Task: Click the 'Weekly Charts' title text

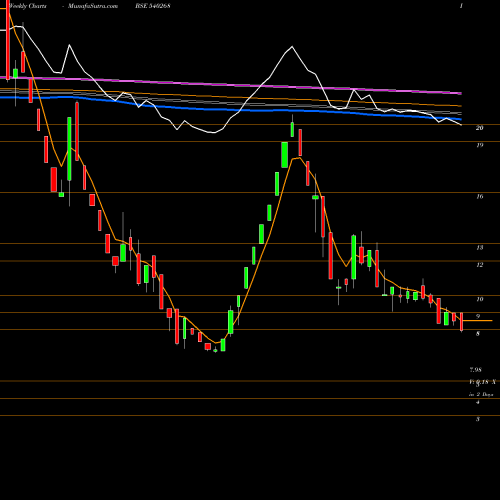Action: point(28,6)
